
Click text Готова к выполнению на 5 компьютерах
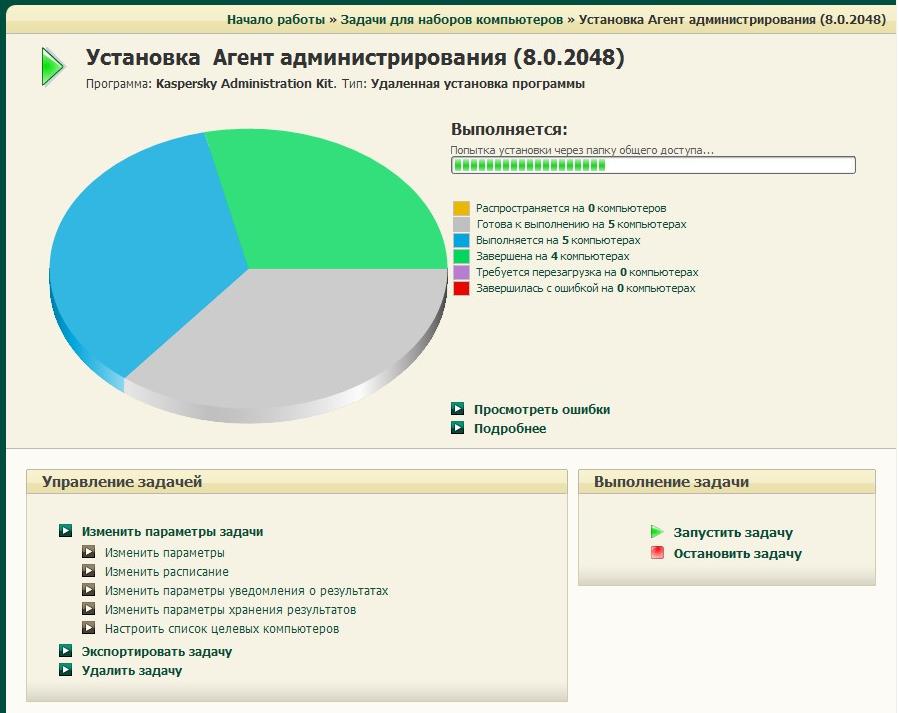pos(581,224)
